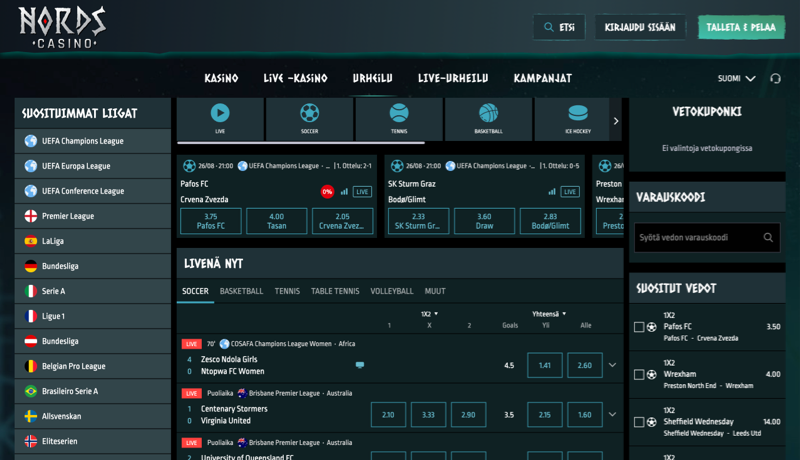The image size is (800, 460).
Task: Switch to the Basketball live tab
Action: tap(241, 292)
